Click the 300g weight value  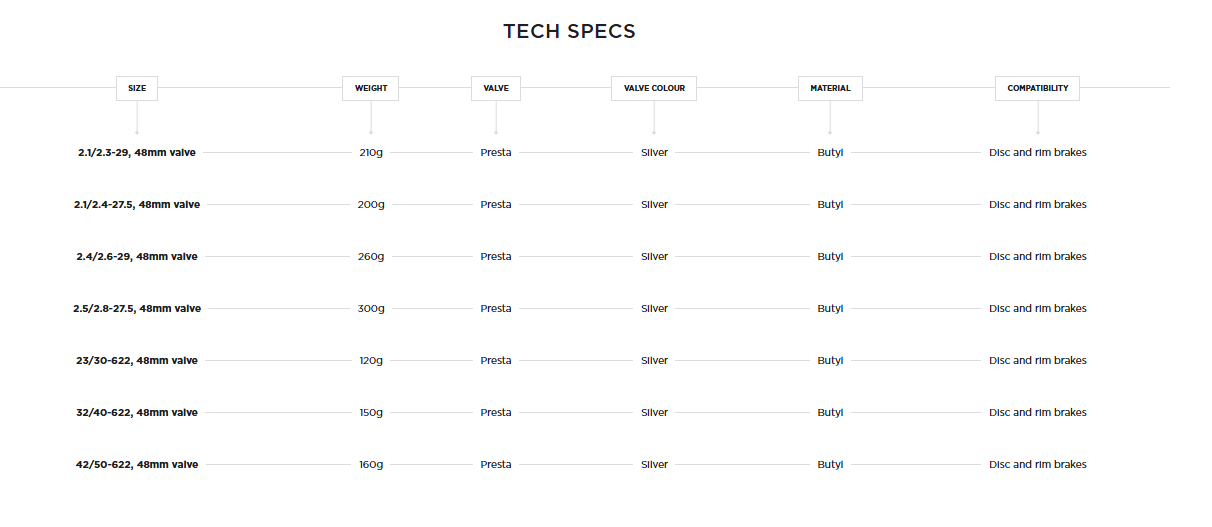371,309
